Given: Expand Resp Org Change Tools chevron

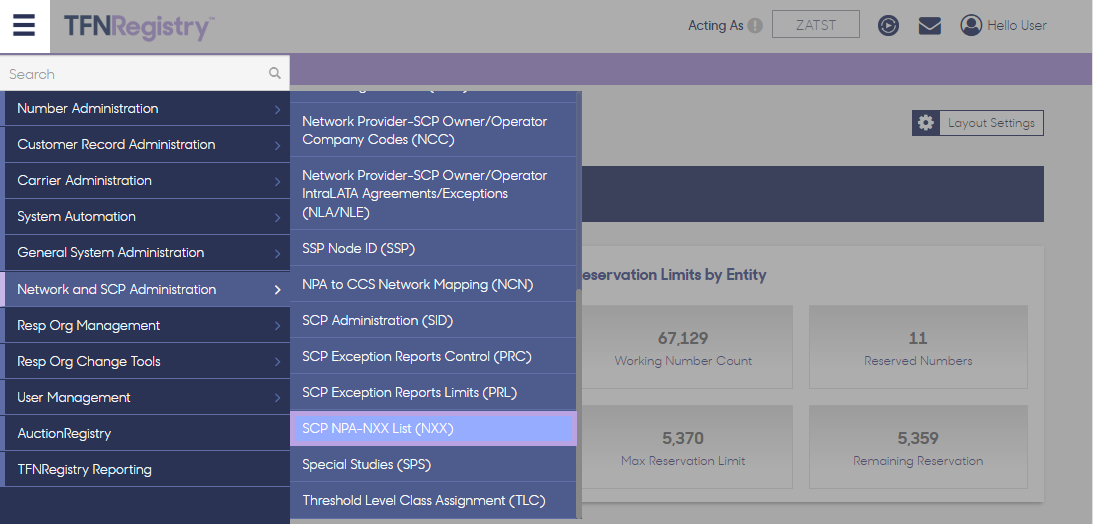Looking at the screenshot, I should tap(277, 362).
